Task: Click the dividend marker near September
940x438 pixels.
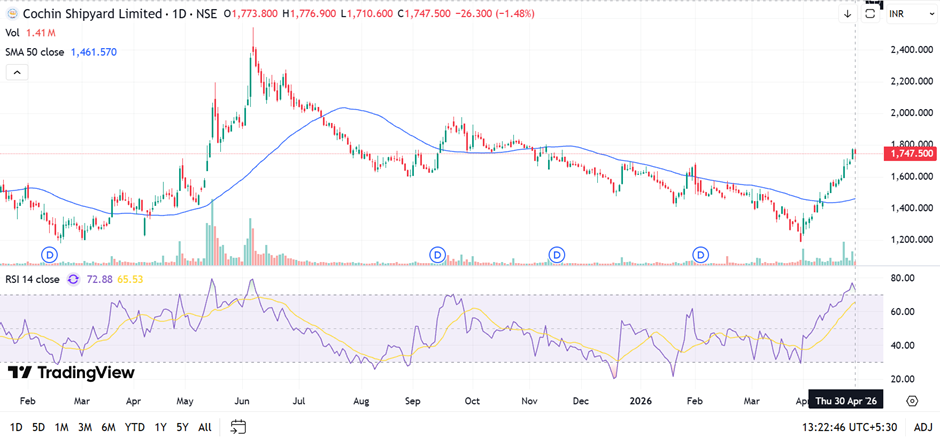Action: pyautogui.click(x=437, y=255)
